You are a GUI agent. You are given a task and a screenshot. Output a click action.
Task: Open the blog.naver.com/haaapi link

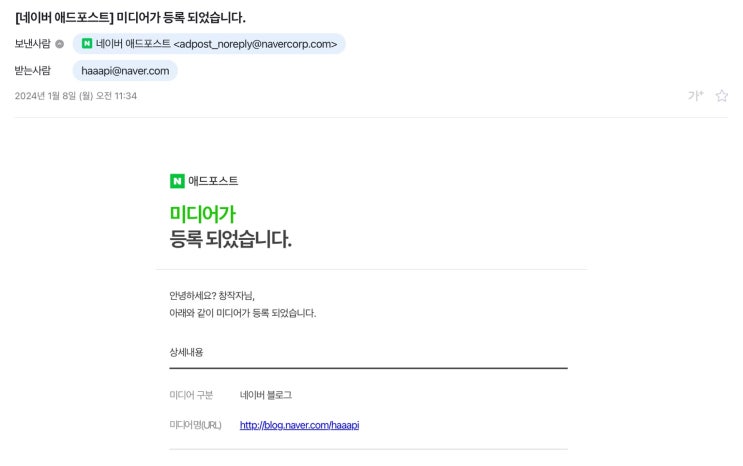[x=299, y=425]
